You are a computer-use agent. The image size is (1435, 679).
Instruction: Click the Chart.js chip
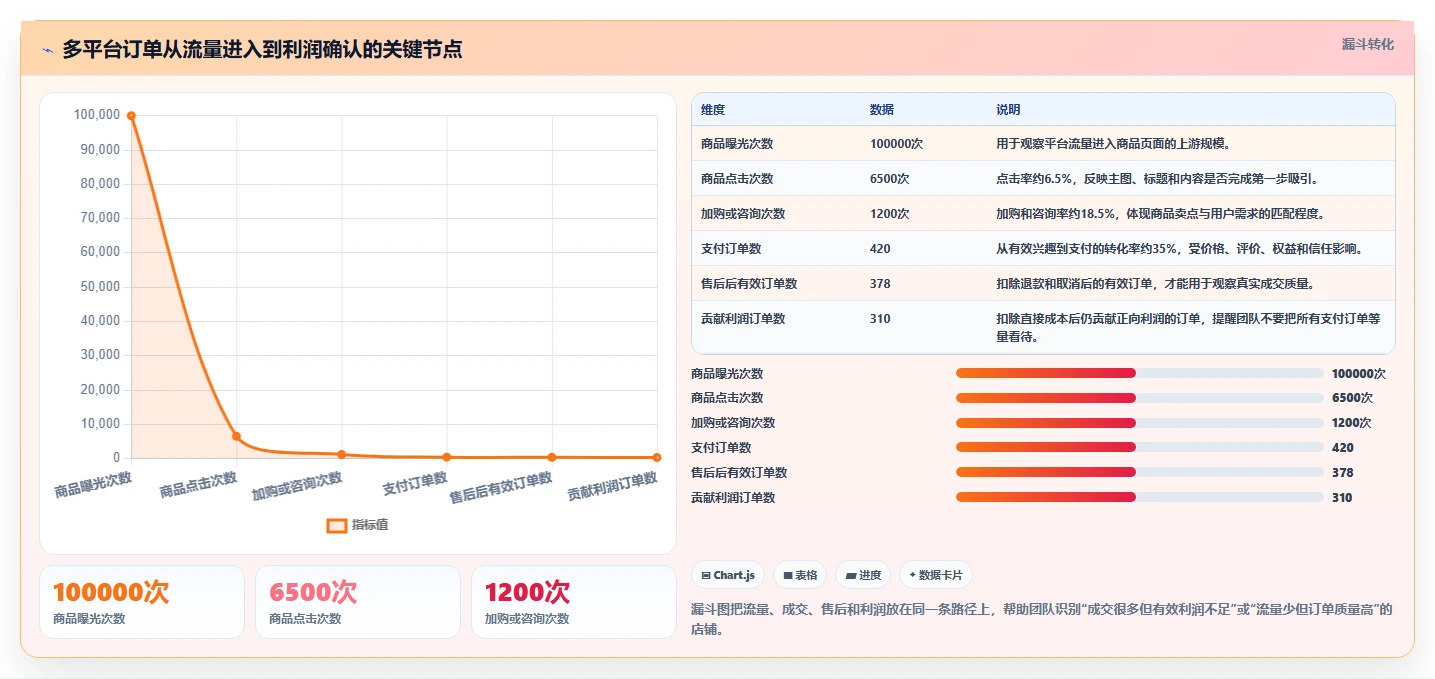coord(728,575)
